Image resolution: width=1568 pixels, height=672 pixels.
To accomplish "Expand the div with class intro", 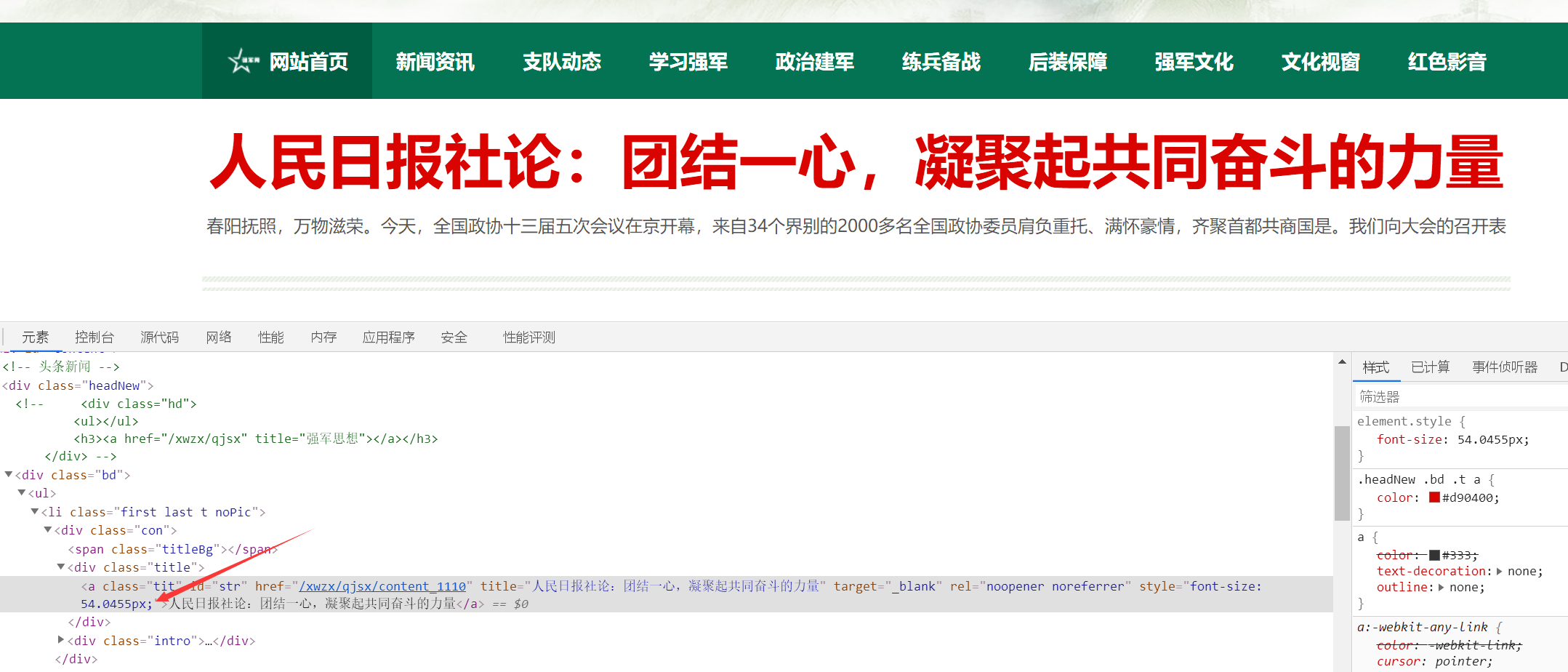I will 60,639.
